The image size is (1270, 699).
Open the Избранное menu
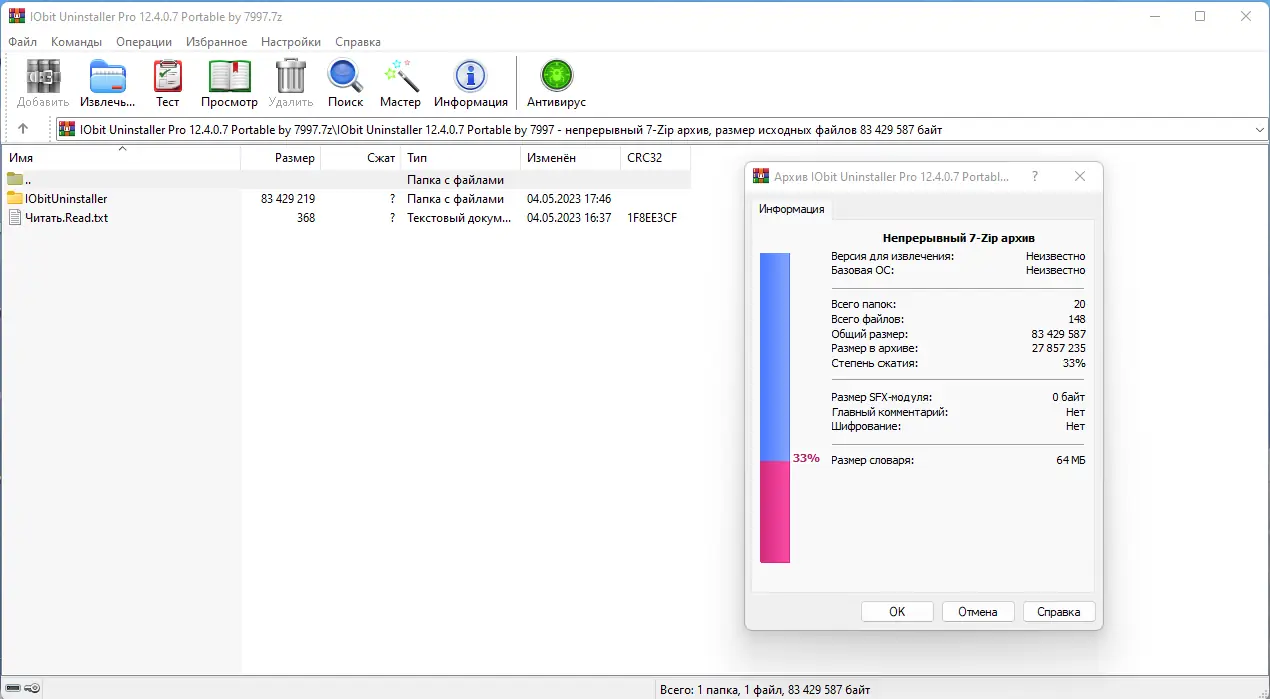[x=217, y=42]
